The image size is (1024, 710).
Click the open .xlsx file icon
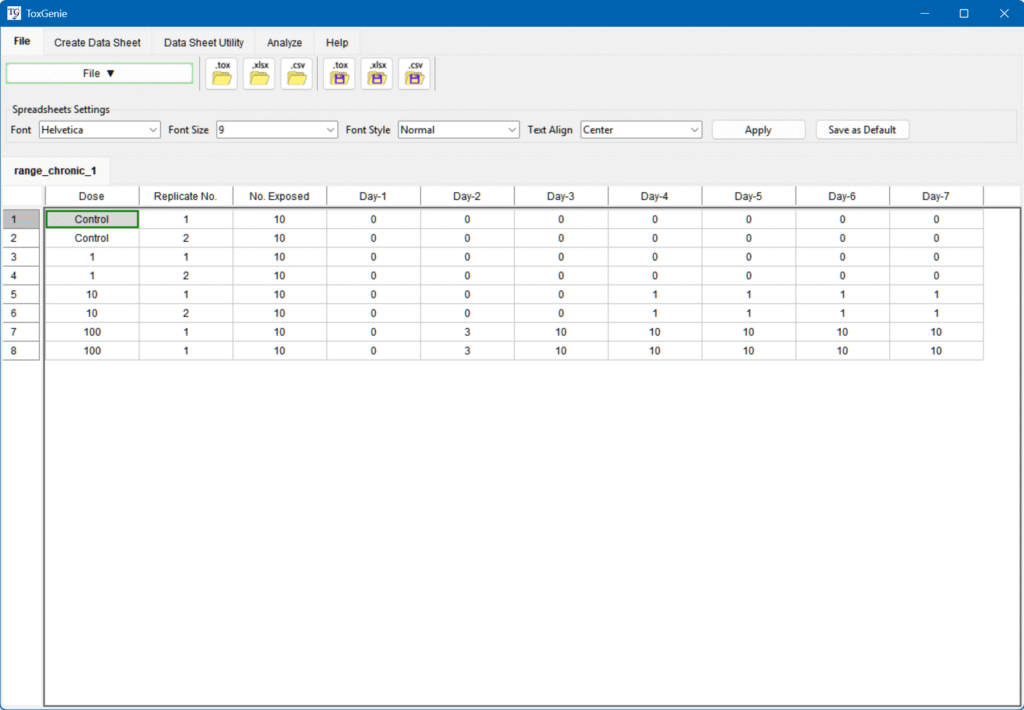(x=259, y=73)
